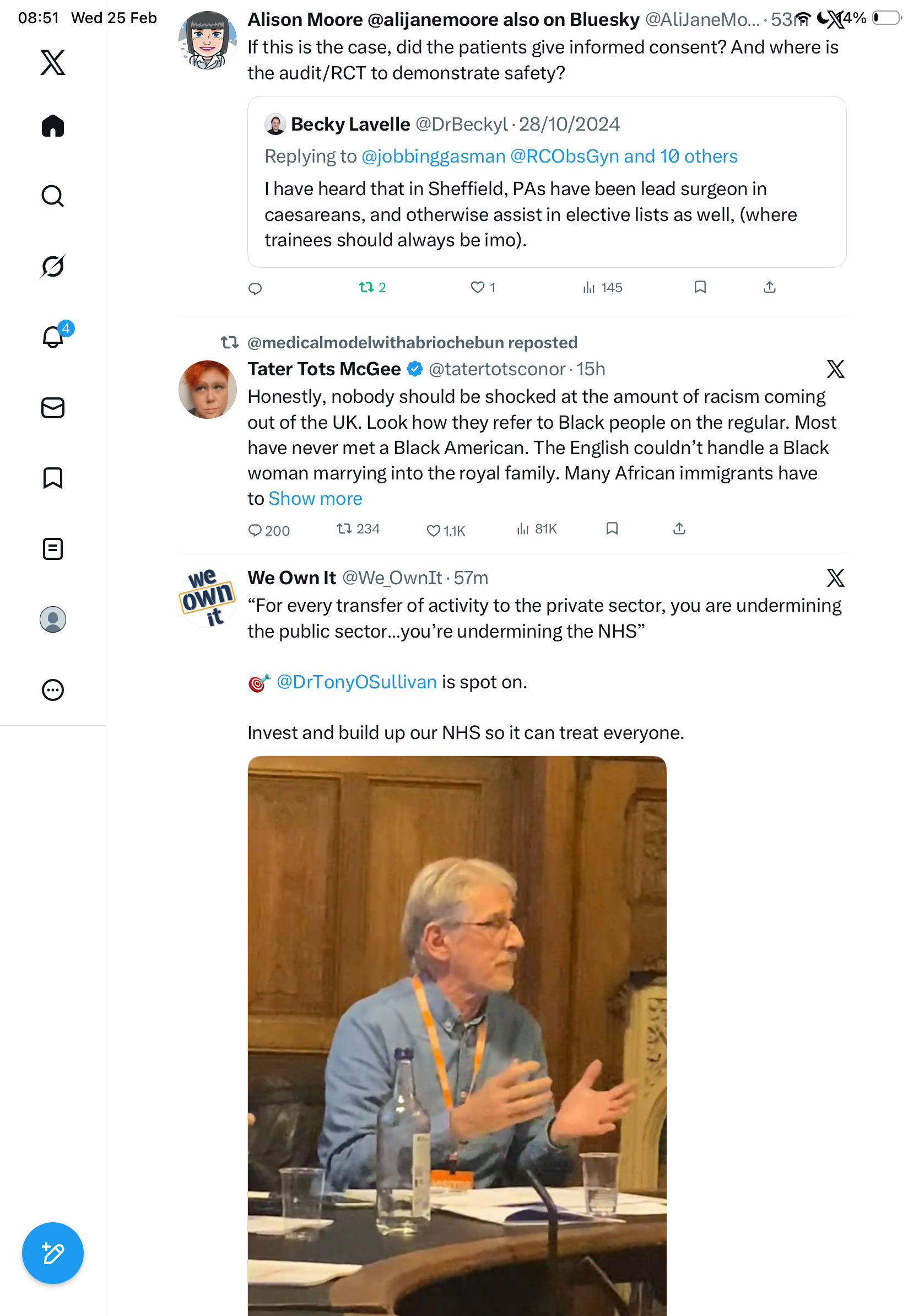The image size is (919, 1316).
Task: Open the Grok icon in sidebar
Action: (x=53, y=266)
